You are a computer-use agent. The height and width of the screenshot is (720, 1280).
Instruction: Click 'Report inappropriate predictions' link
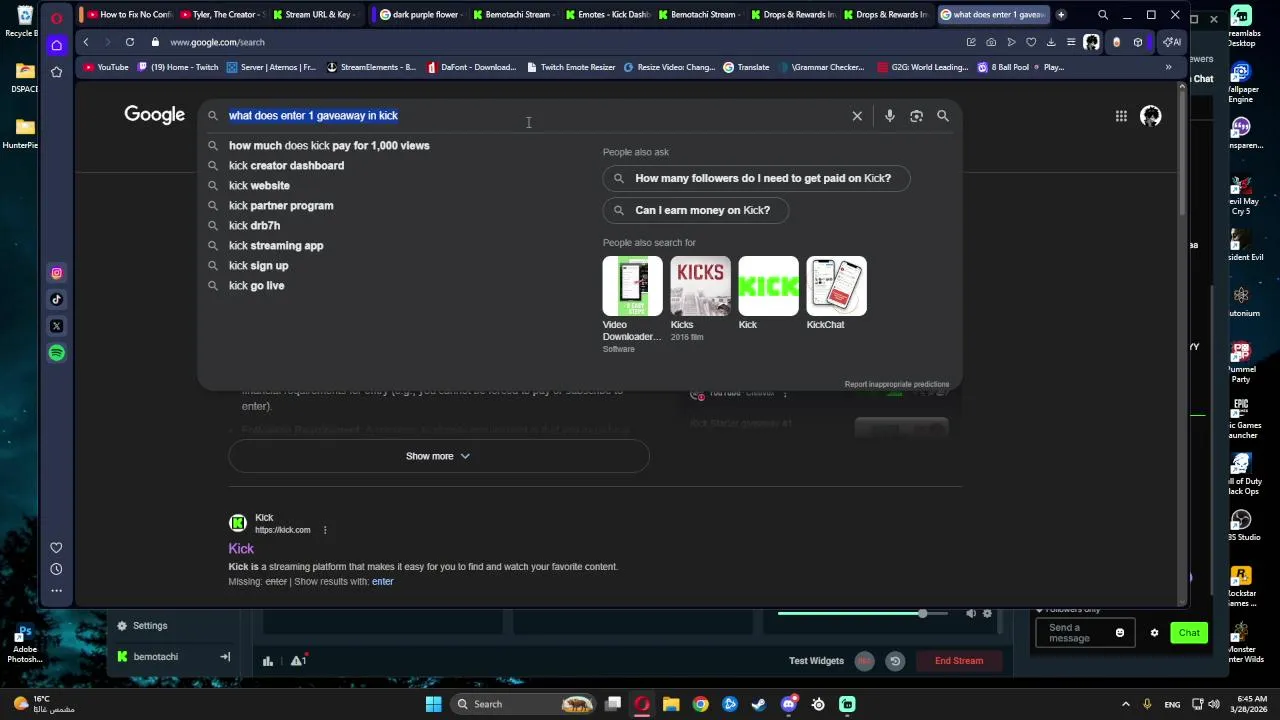pos(897,384)
